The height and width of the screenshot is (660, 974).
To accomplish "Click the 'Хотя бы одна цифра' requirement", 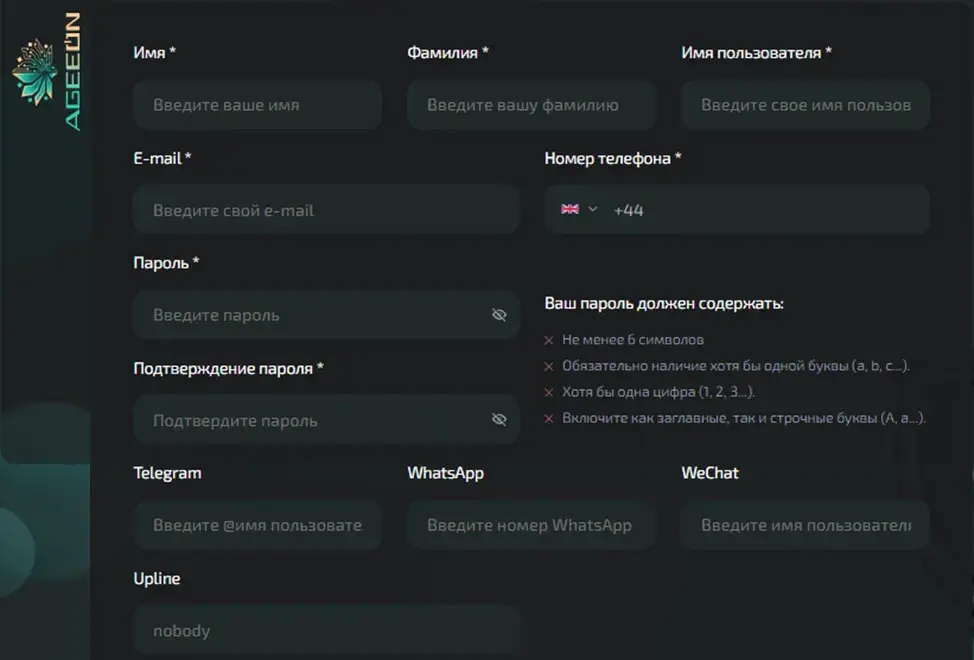I will (658, 392).
